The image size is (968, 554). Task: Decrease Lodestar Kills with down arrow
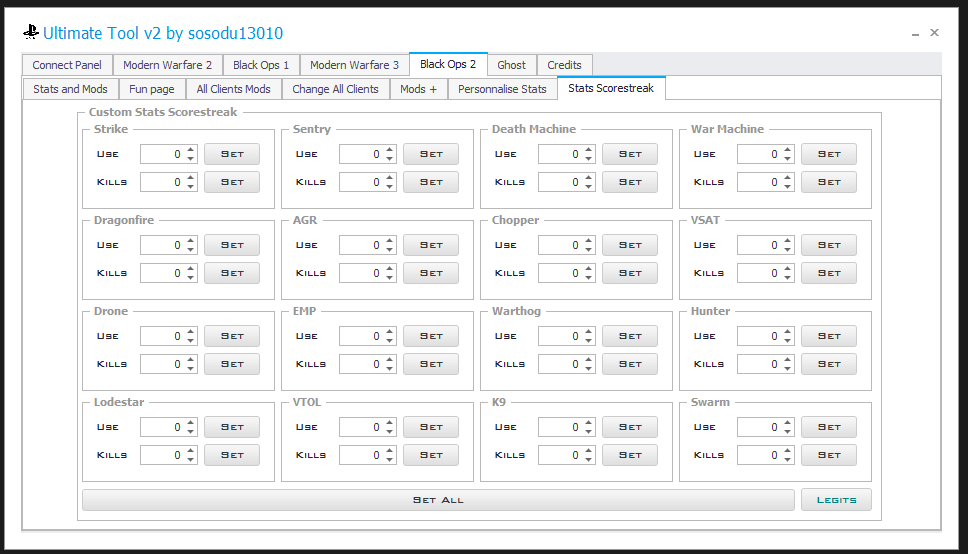(x=191, y=460)
